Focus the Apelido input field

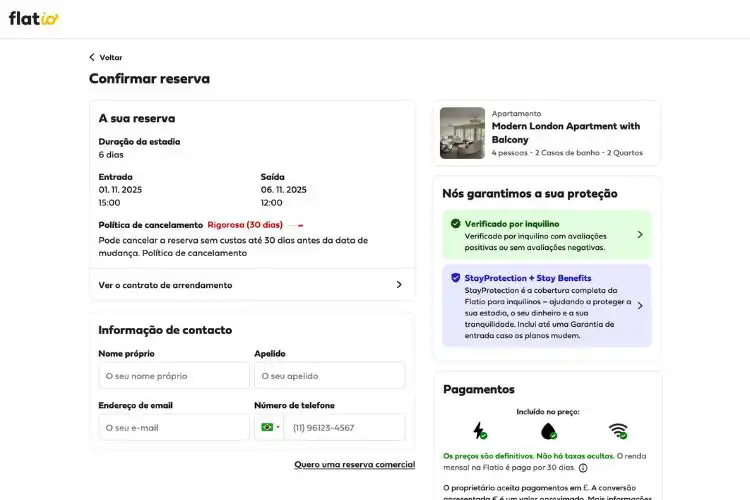330,376
